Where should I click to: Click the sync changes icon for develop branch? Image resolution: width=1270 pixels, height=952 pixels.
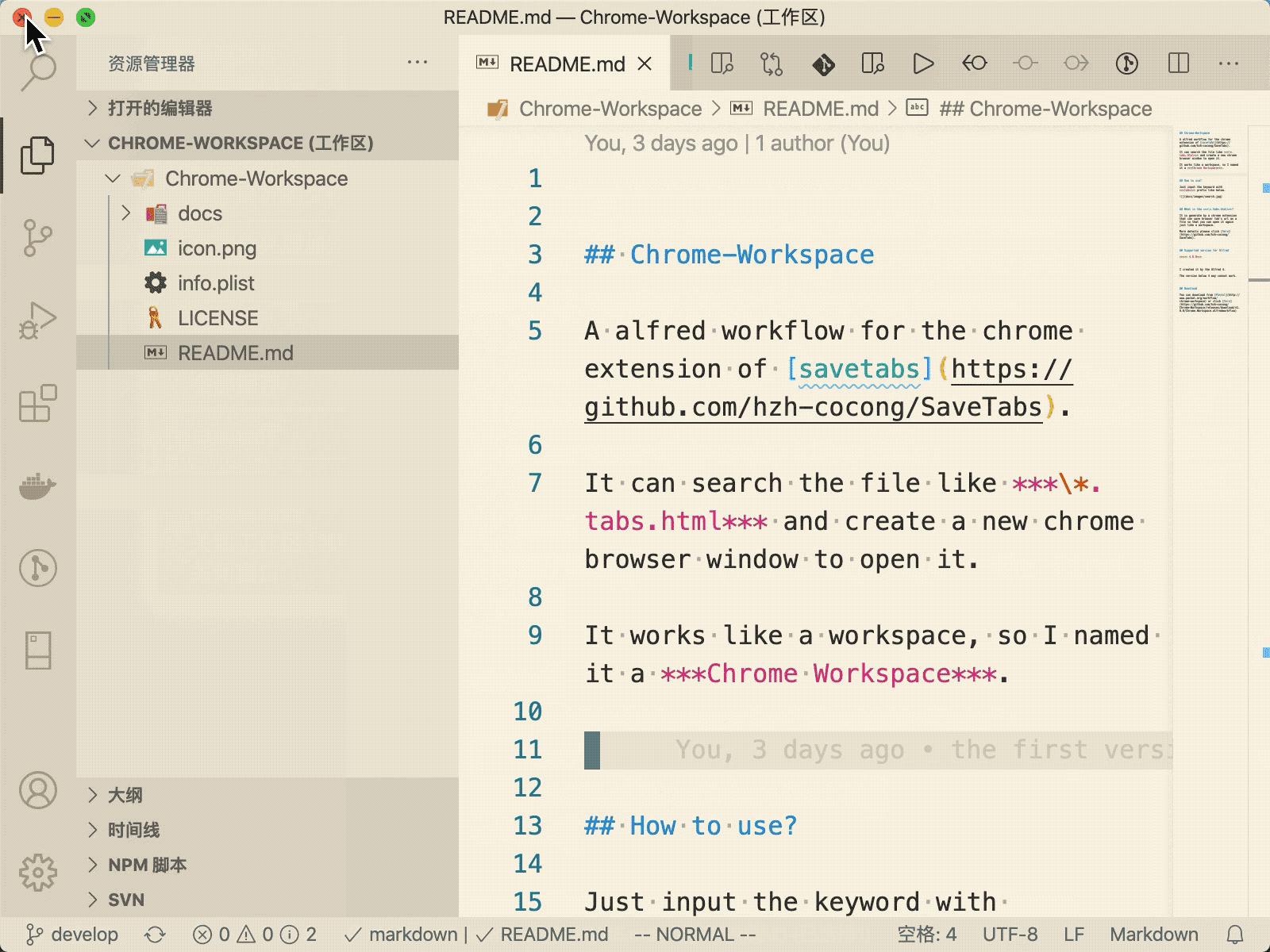click(x=156, y=934)
